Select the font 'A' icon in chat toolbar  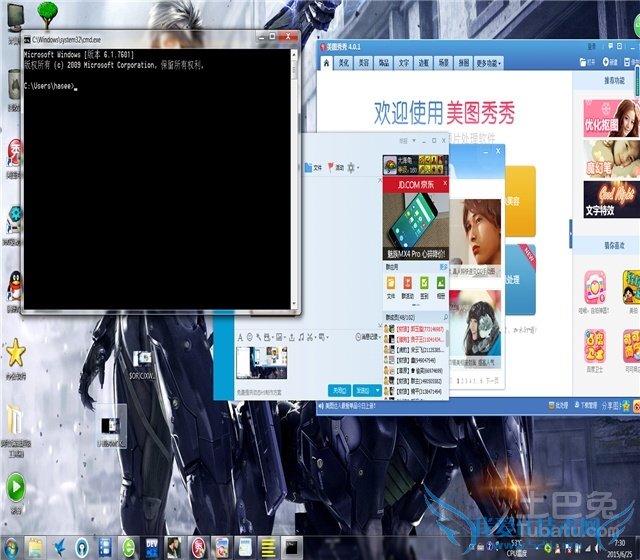239,336
